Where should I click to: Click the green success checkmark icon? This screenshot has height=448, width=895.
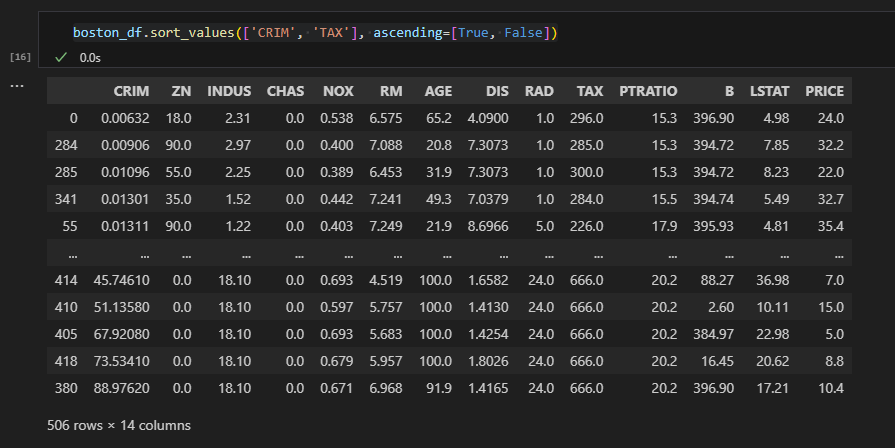pyautogui.click(x=61, y=57)
